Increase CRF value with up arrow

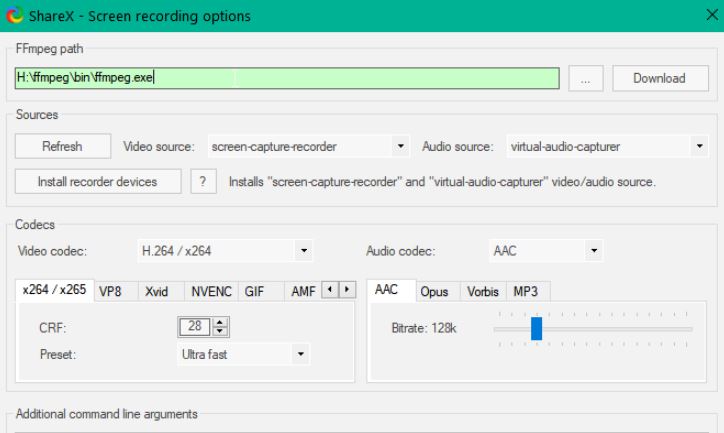(x=220, y=322)
